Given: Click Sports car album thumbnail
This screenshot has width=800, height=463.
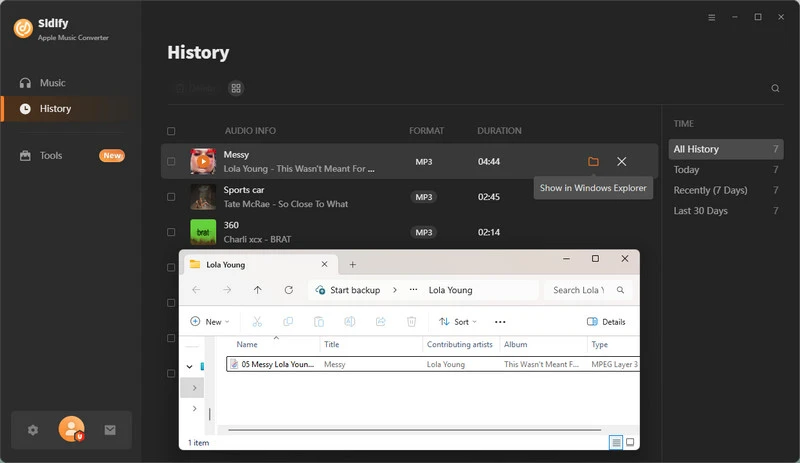Looking at the screenshot, I should (x=203, y=197).
